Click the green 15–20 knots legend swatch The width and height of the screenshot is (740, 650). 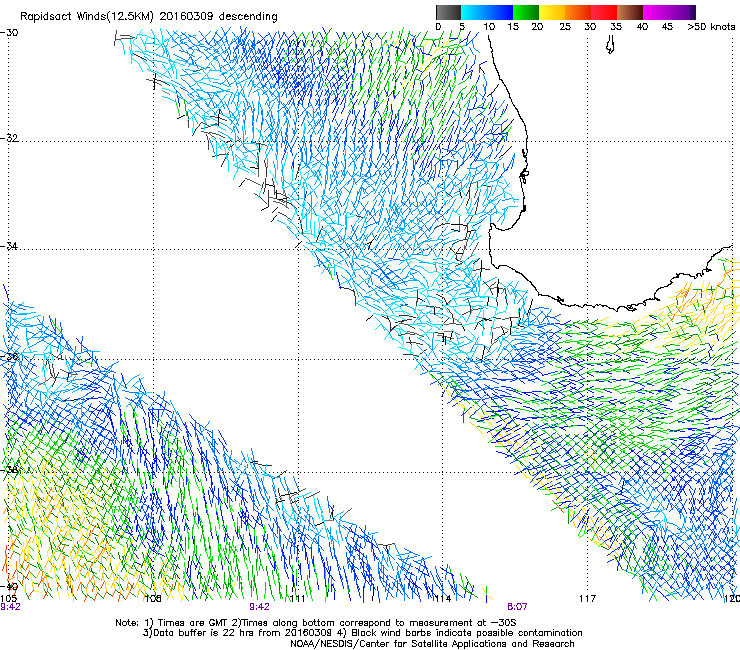[x=526, y=12]
